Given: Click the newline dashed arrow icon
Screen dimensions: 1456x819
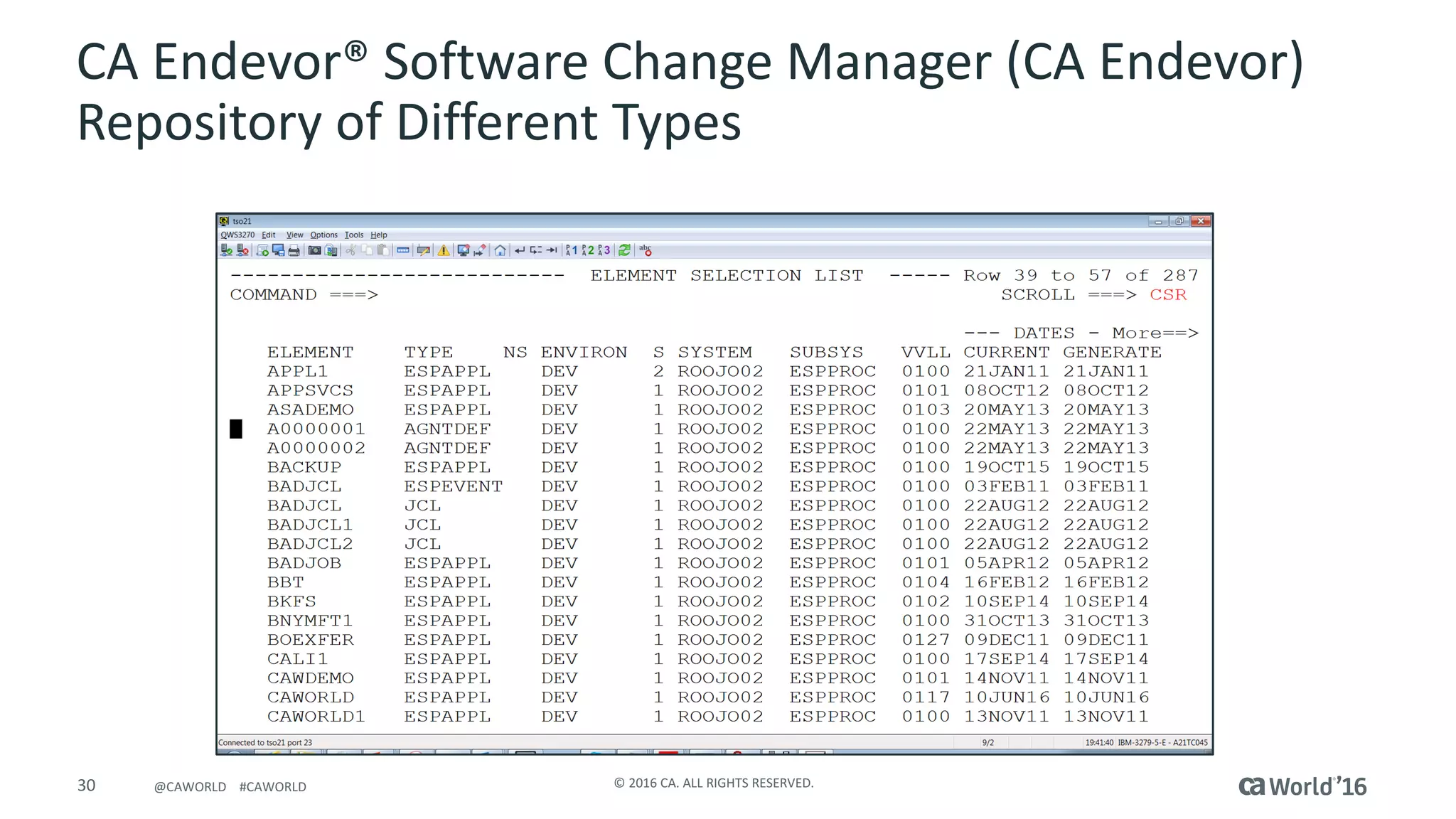Looking at the screenshot, I should click(x=536, y=250).
